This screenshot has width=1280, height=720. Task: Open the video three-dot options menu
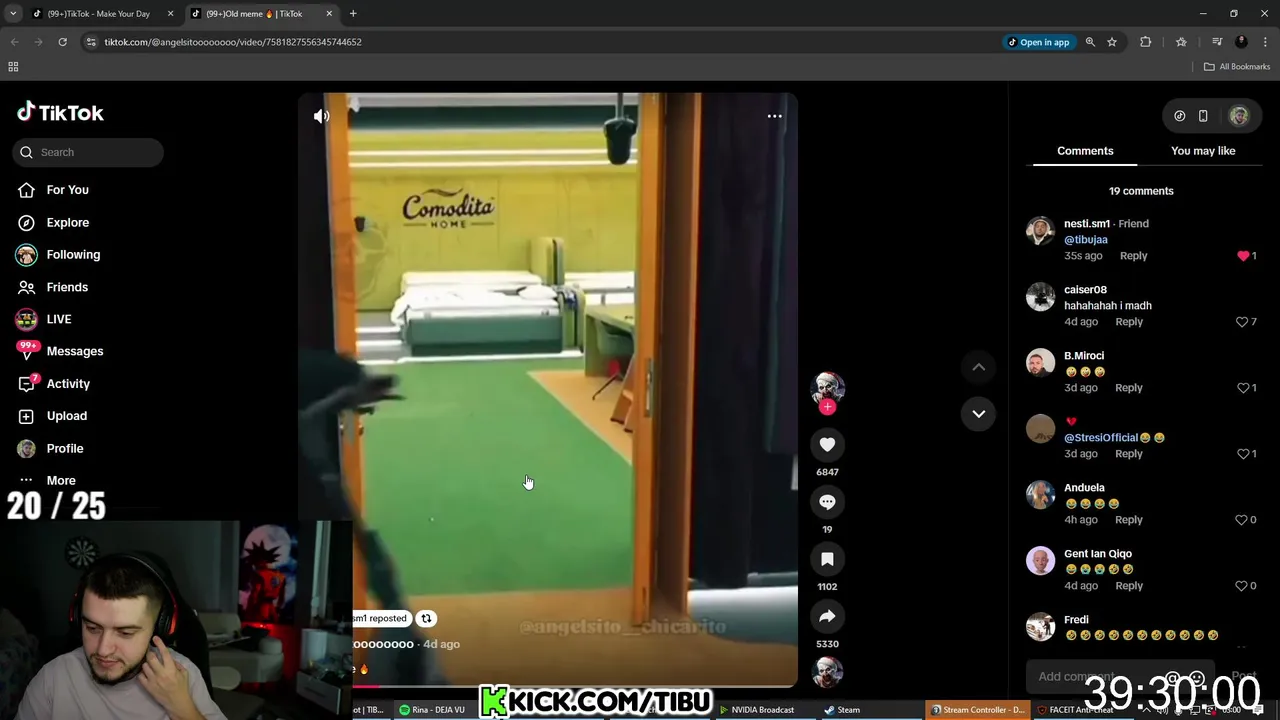tap(774, 116)
